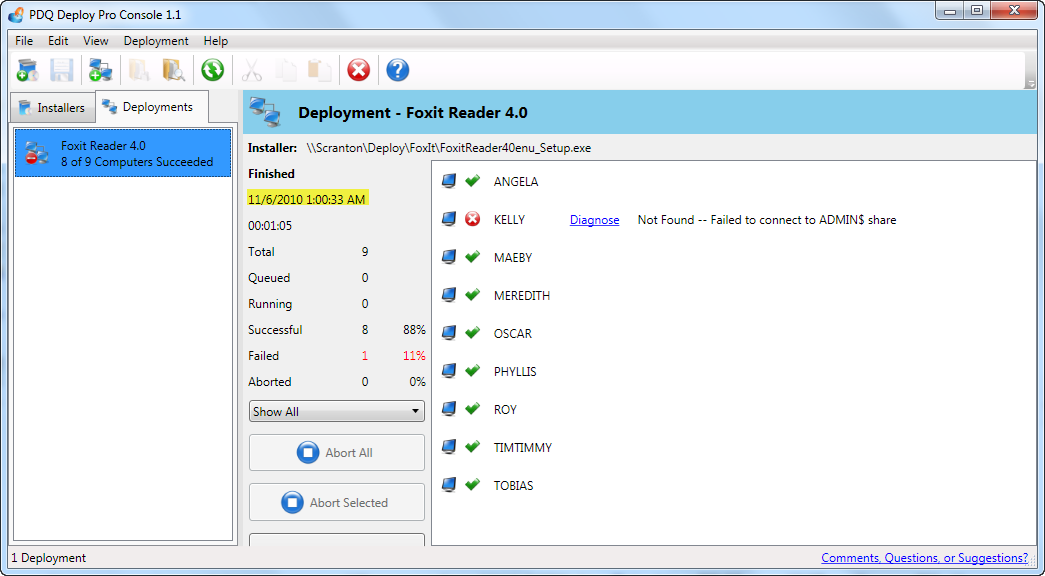Click the computer icon next to PHYLLIS

[449, 371]
